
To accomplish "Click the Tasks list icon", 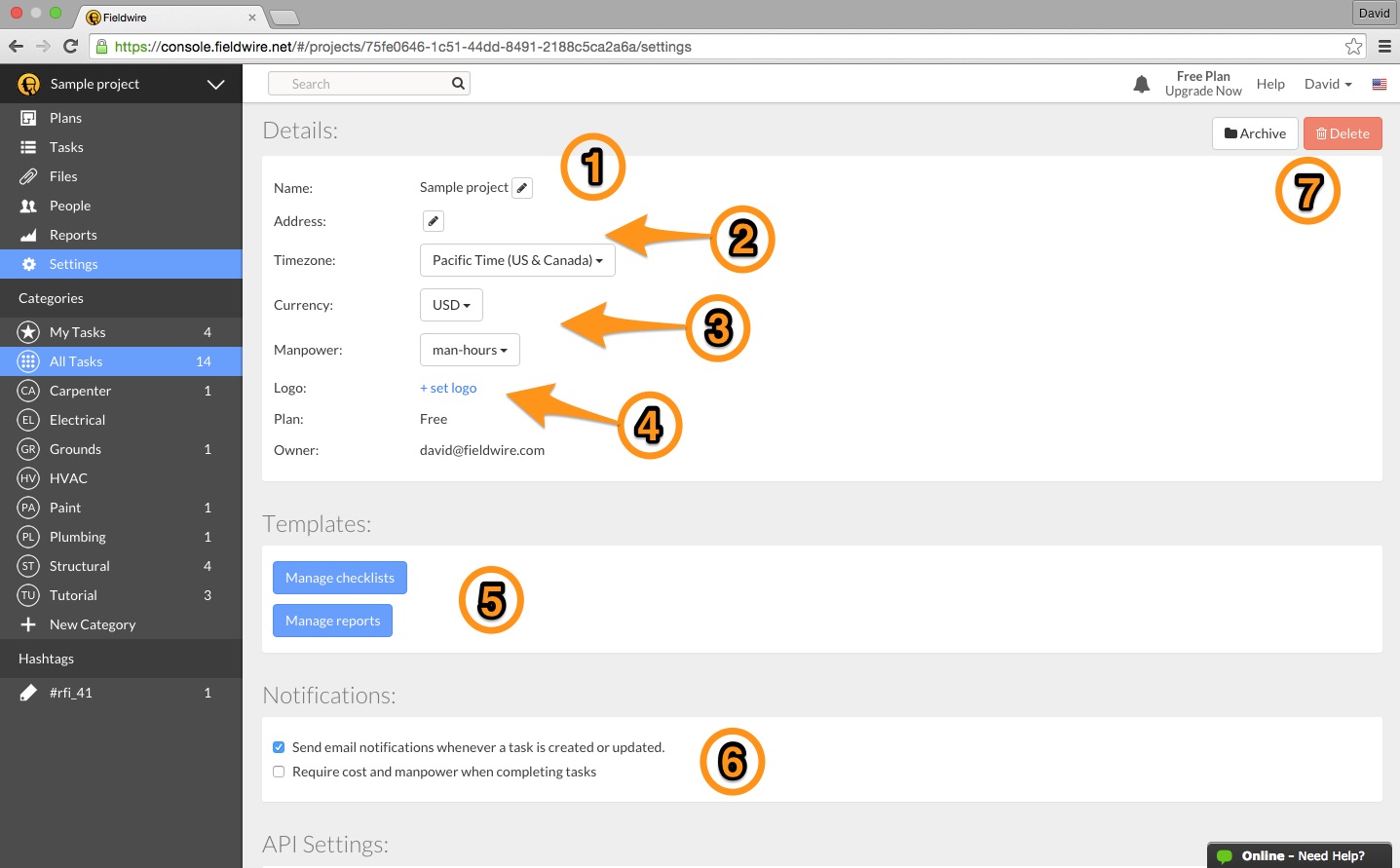I will [x=28, y=147].
